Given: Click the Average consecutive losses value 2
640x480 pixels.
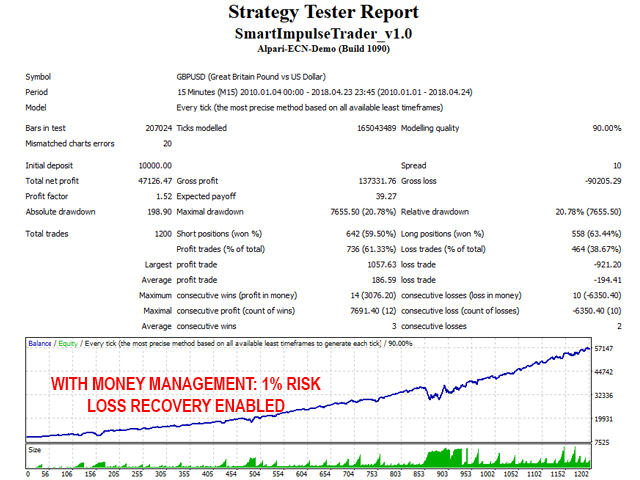Looking at the screenshot, I should click(619, 326).
